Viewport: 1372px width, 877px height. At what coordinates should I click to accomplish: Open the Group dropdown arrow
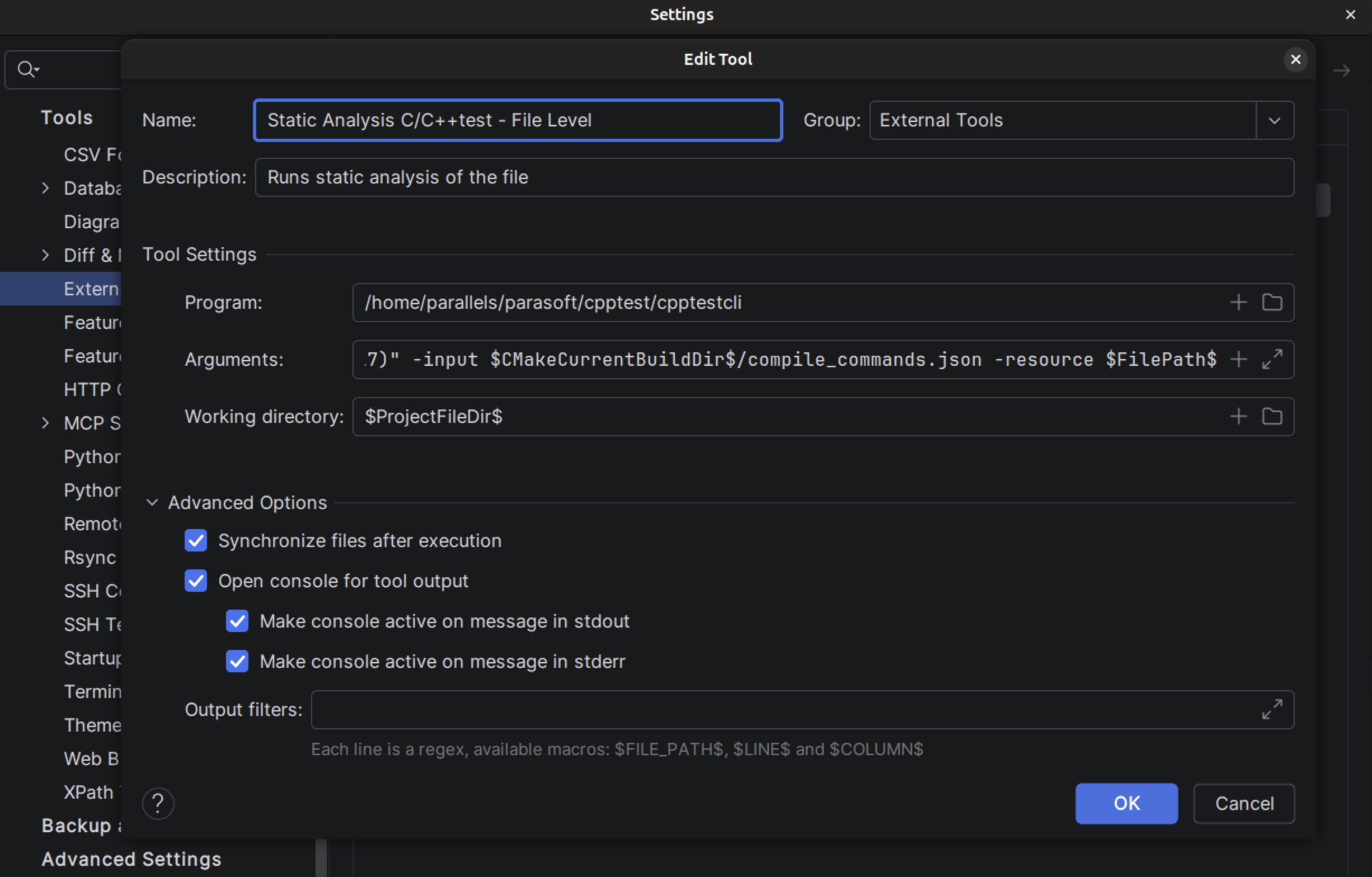click(x=1275, y=120)
